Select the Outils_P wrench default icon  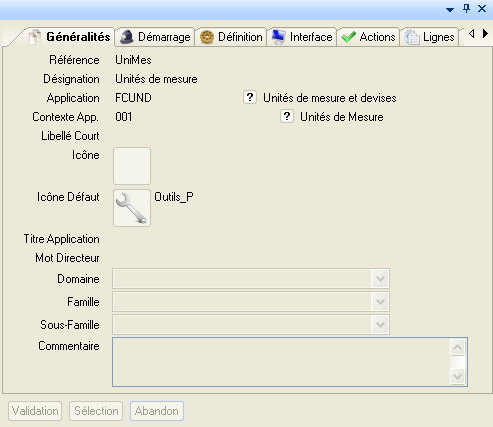(132, 208)
